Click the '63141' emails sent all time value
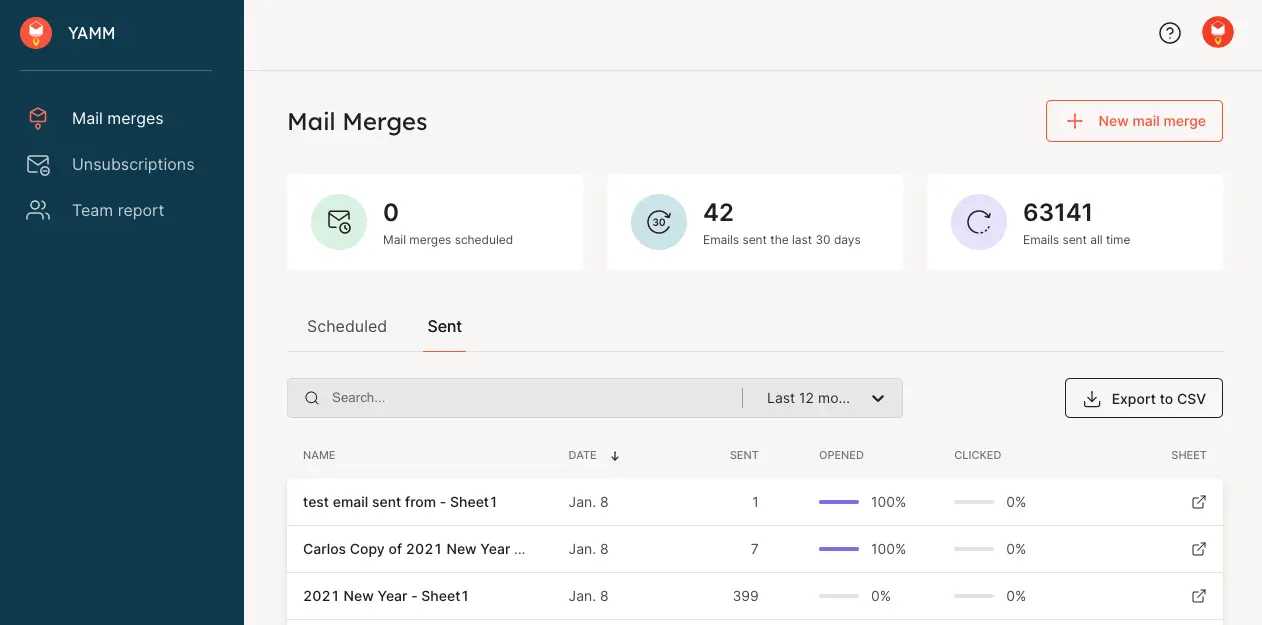The height and width of the screenshot is (625, 1262). (1058, 212)
